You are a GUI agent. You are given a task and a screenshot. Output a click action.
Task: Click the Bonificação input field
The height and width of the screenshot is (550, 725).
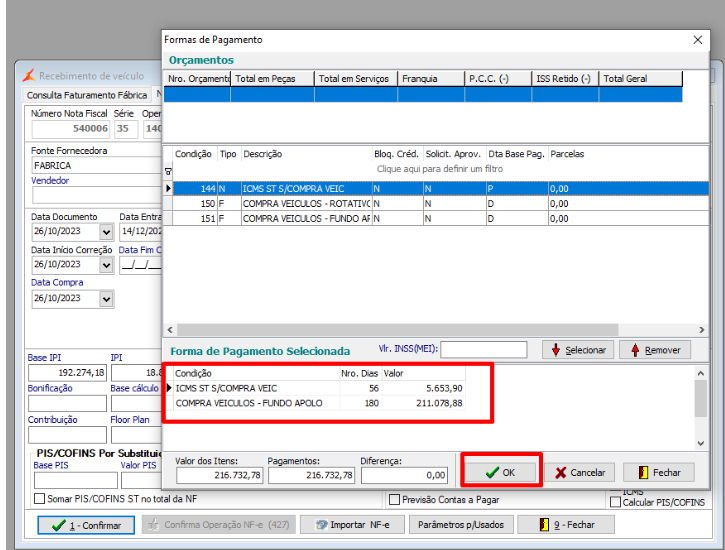[68, 403]
